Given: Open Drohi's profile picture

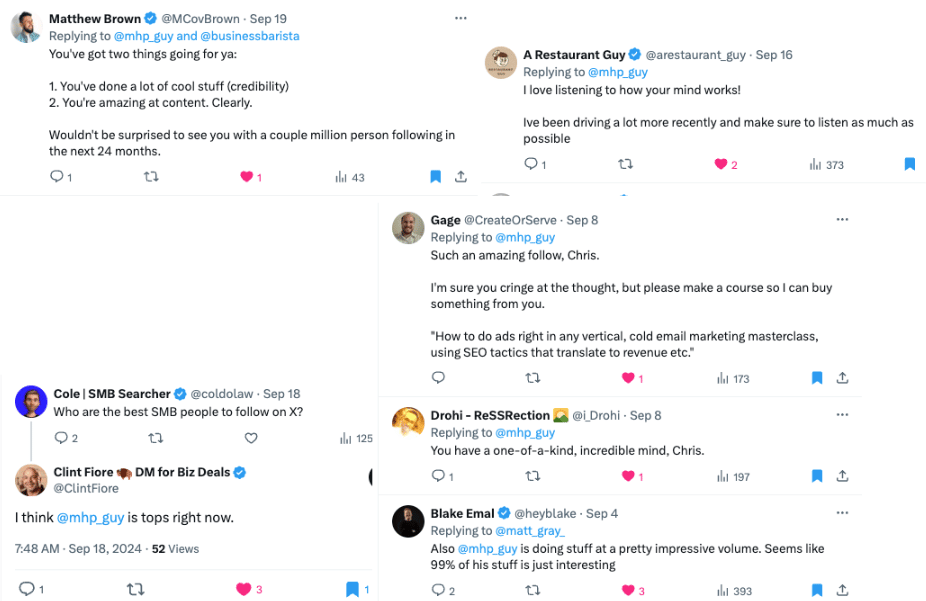Looking at the screenshot, I should click(x=408, y=423).
